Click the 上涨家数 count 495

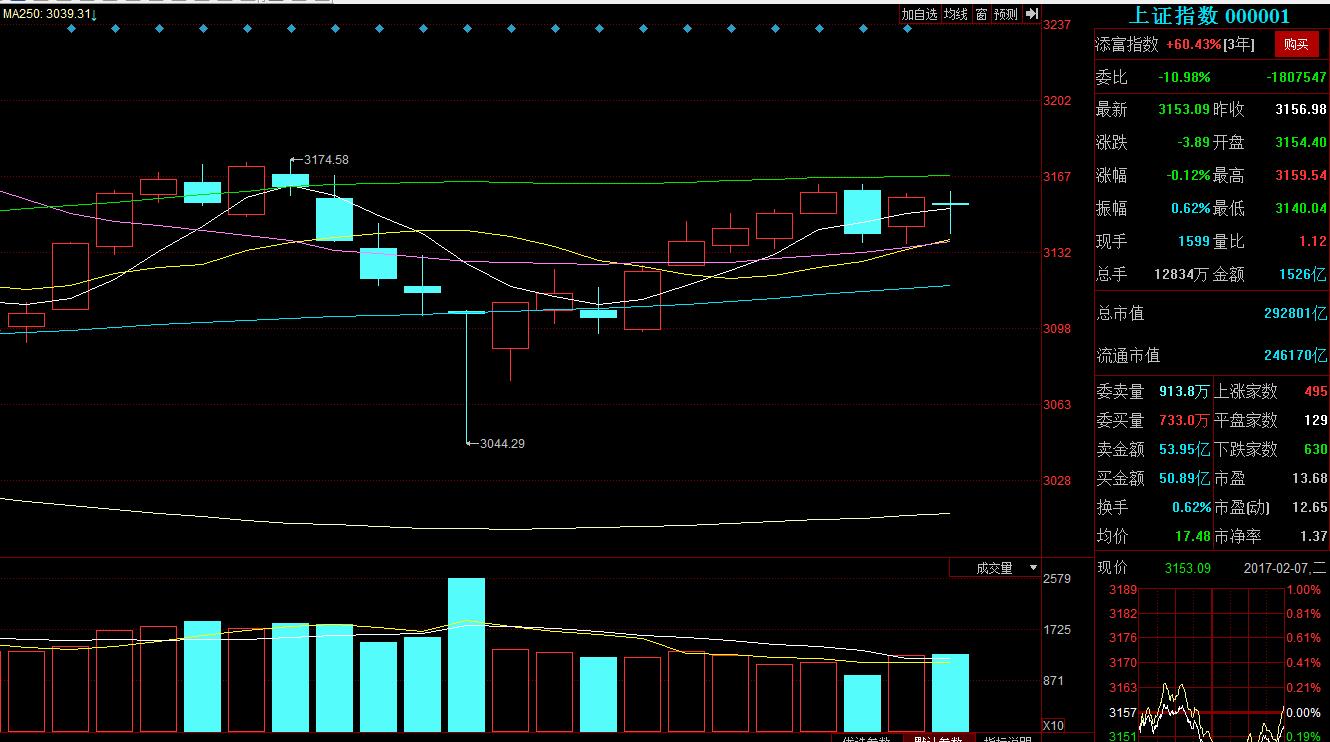pos(1315,391)
